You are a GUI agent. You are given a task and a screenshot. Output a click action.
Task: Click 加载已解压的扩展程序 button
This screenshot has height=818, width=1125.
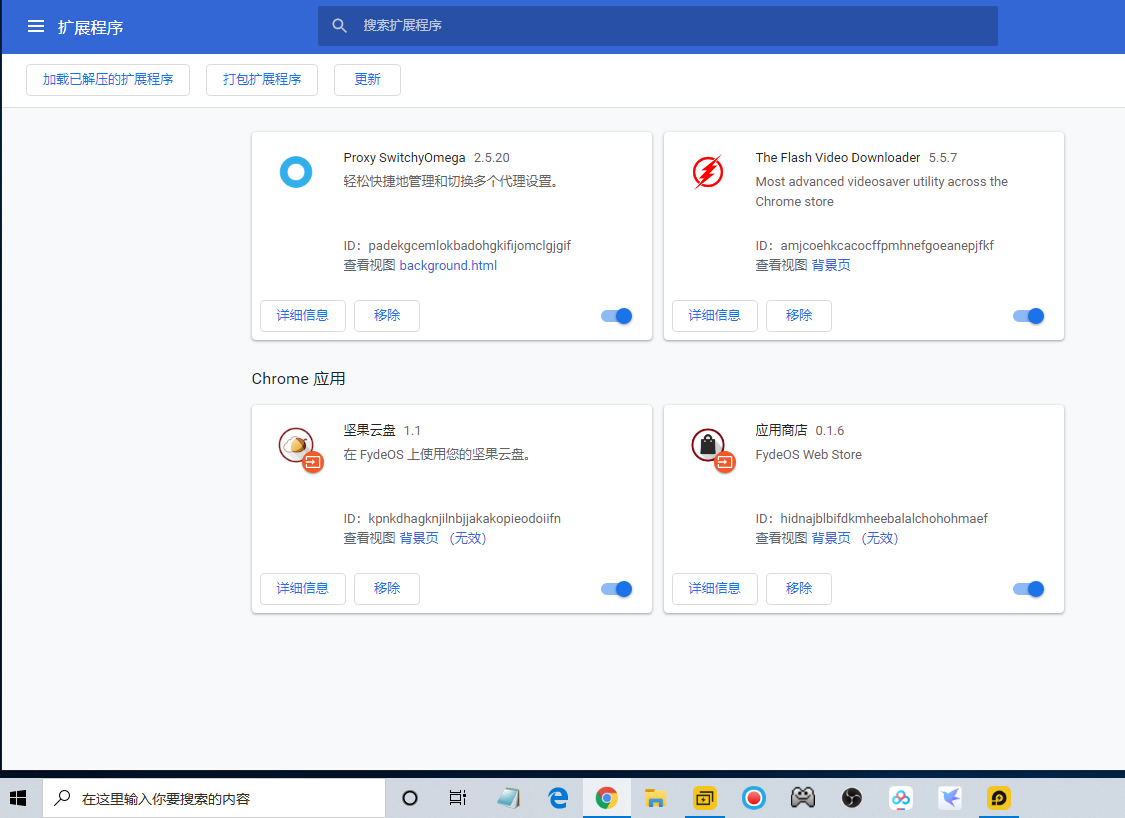(x=108, y=80)
